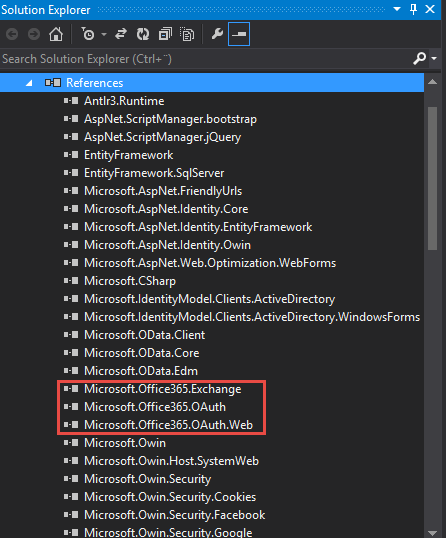
Task: Click the Search Solution Explorer input field
Action: pyautogui.click(x=206, y=59)
